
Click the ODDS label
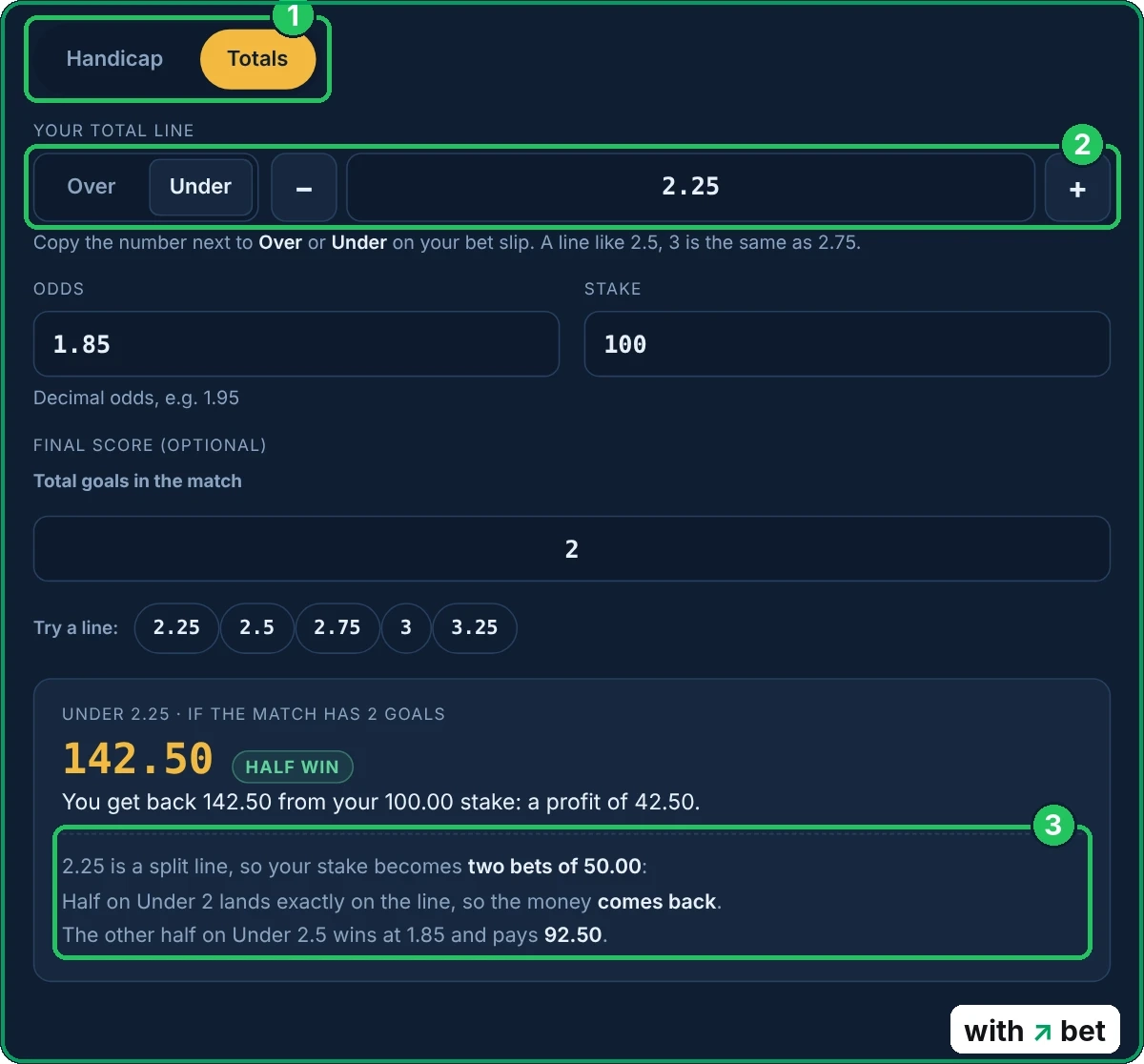(x=59, y=289)
